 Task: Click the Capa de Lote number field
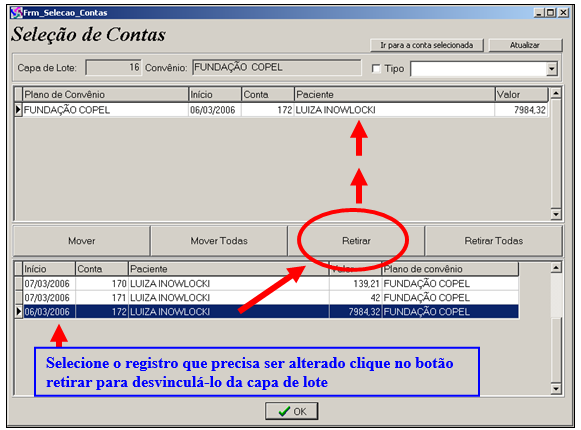(x=113, y=67)
